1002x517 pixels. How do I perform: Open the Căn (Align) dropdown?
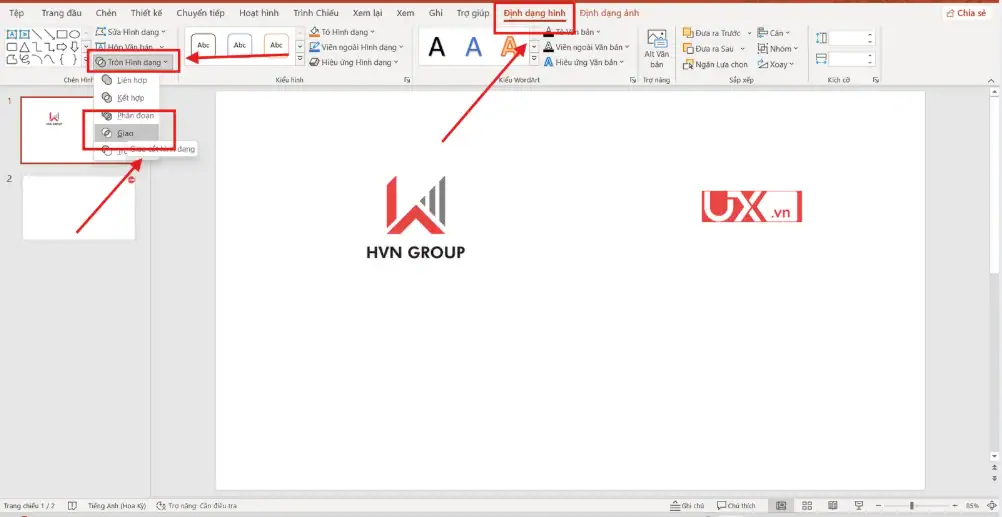[773, 33]
